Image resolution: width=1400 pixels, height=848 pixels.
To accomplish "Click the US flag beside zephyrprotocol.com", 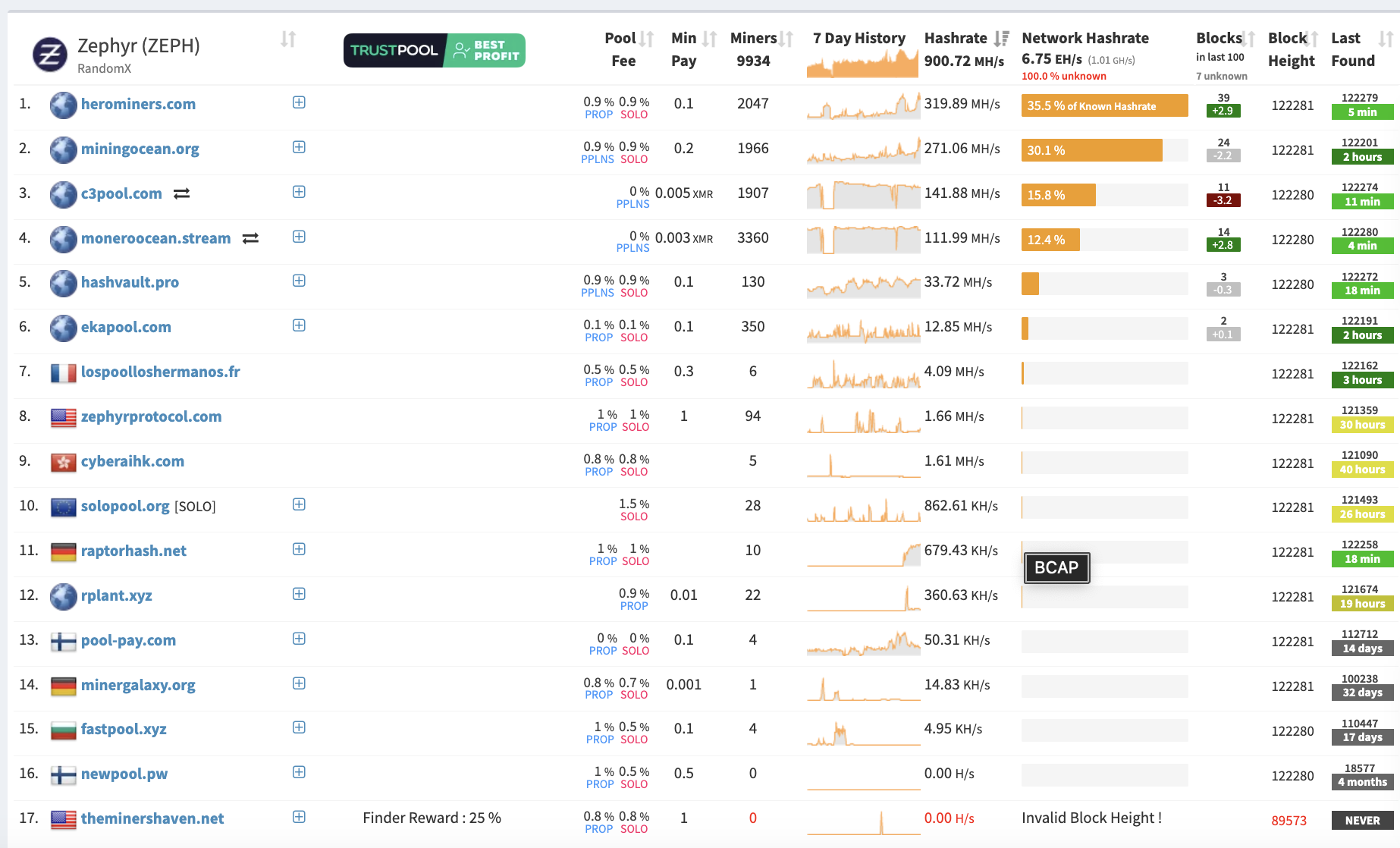I will pyautogui.click(x=64, y=417).
